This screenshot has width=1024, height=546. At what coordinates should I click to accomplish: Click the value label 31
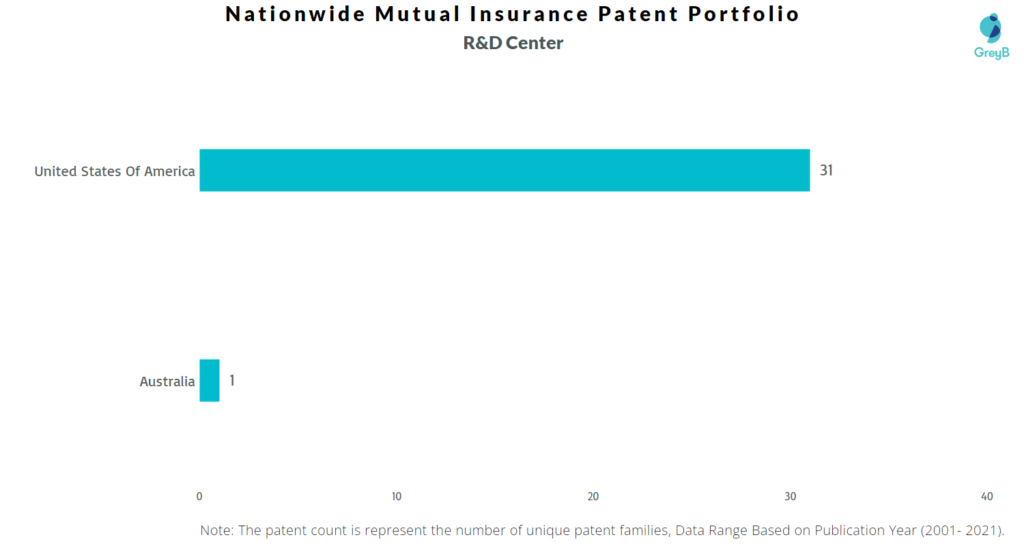[x=826, y=170]
